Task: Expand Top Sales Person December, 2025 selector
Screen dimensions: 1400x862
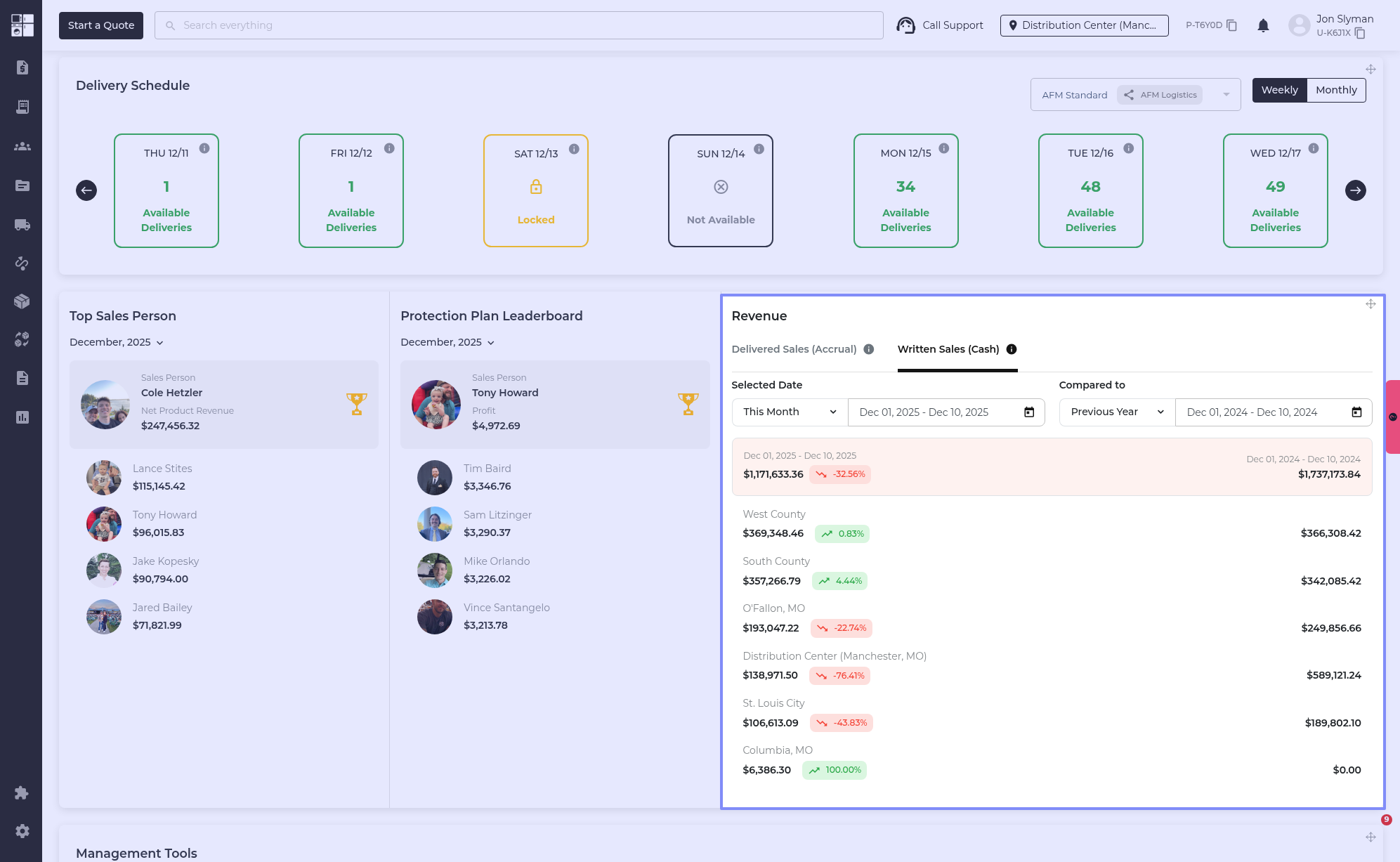Action: coord(117,342)
